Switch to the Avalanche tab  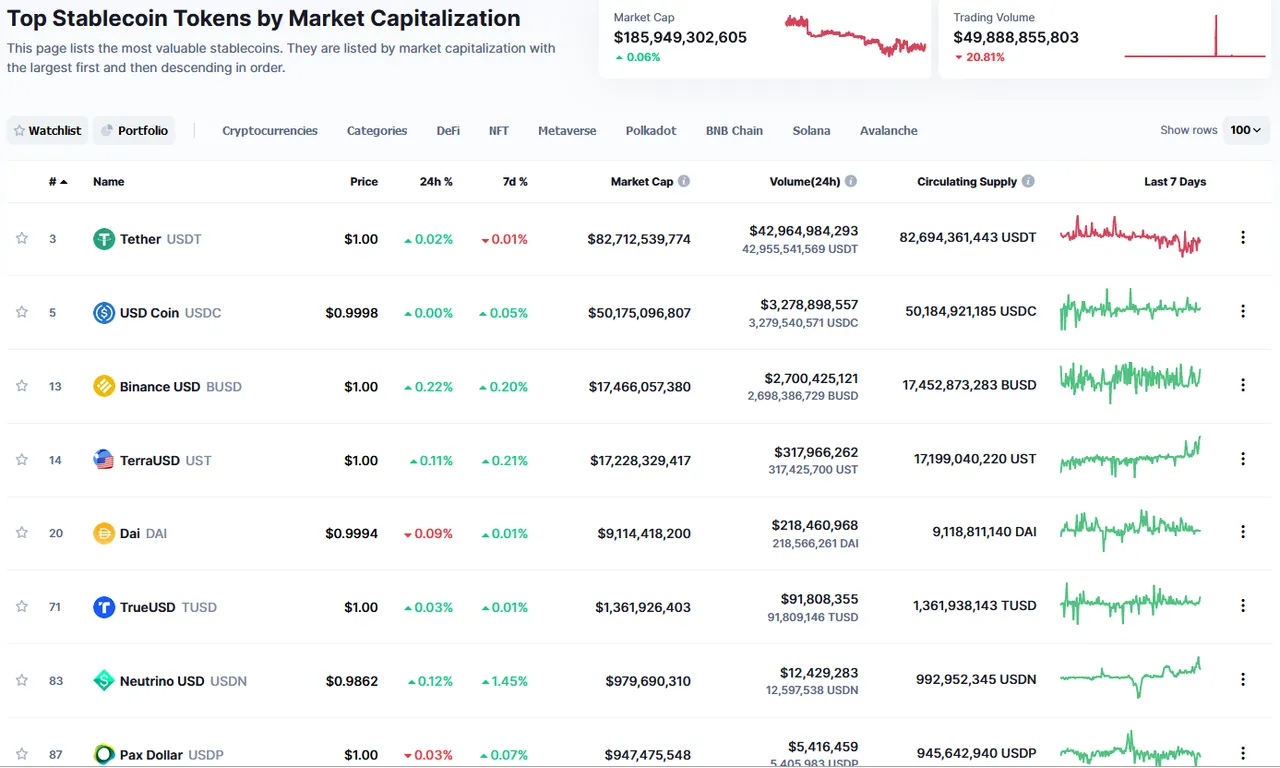(889, 130)
